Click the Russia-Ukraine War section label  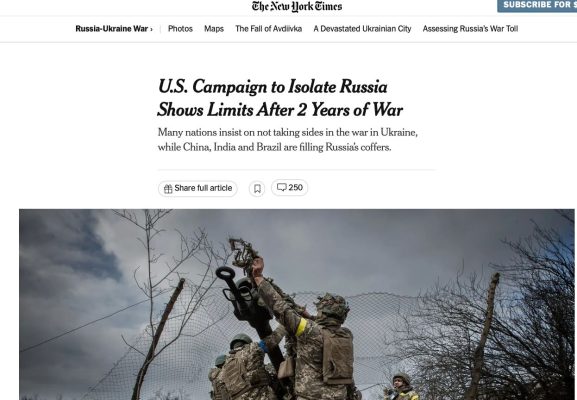click(x=111, y=29)
